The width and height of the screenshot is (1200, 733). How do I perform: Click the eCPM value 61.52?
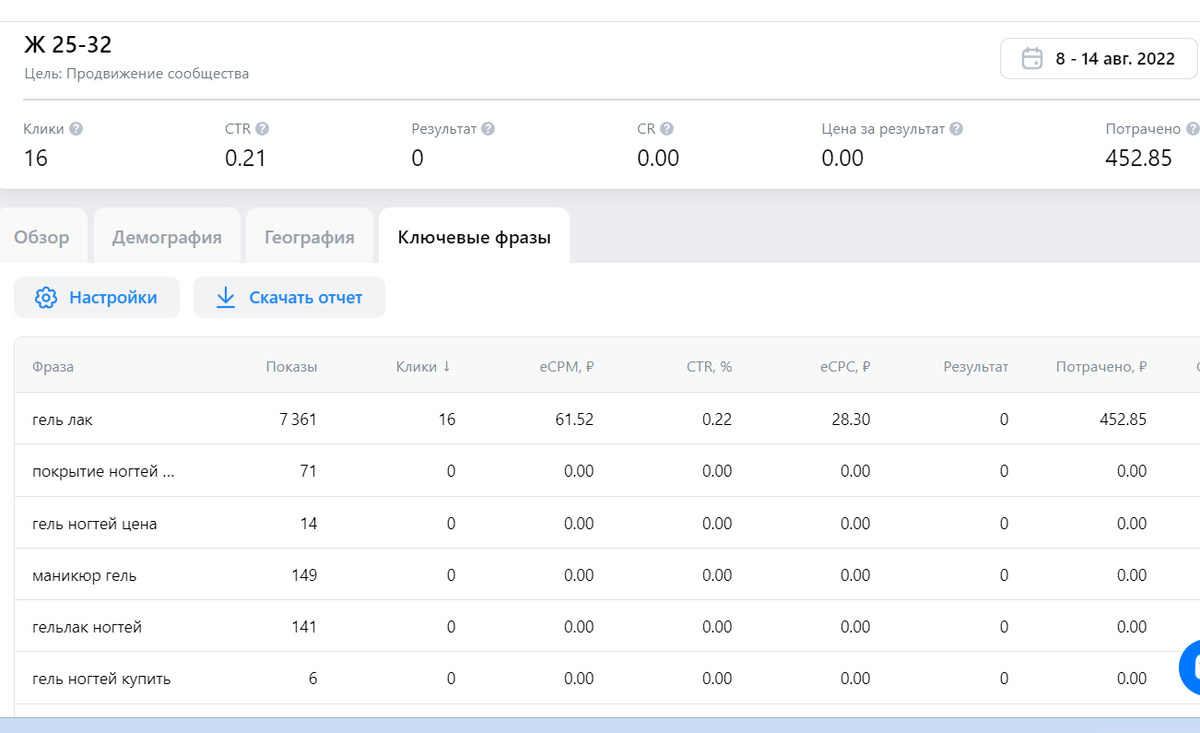click(574, 420)
